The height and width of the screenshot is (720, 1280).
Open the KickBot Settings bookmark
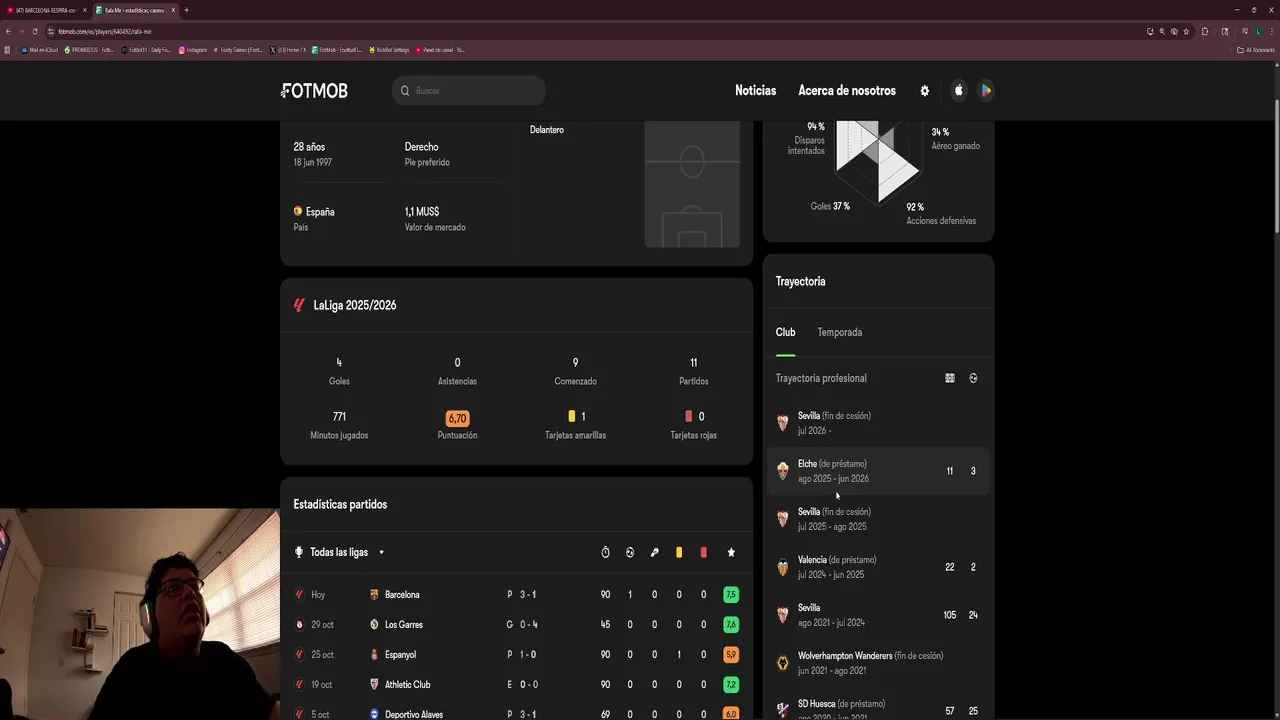click(x=390, y=49)
